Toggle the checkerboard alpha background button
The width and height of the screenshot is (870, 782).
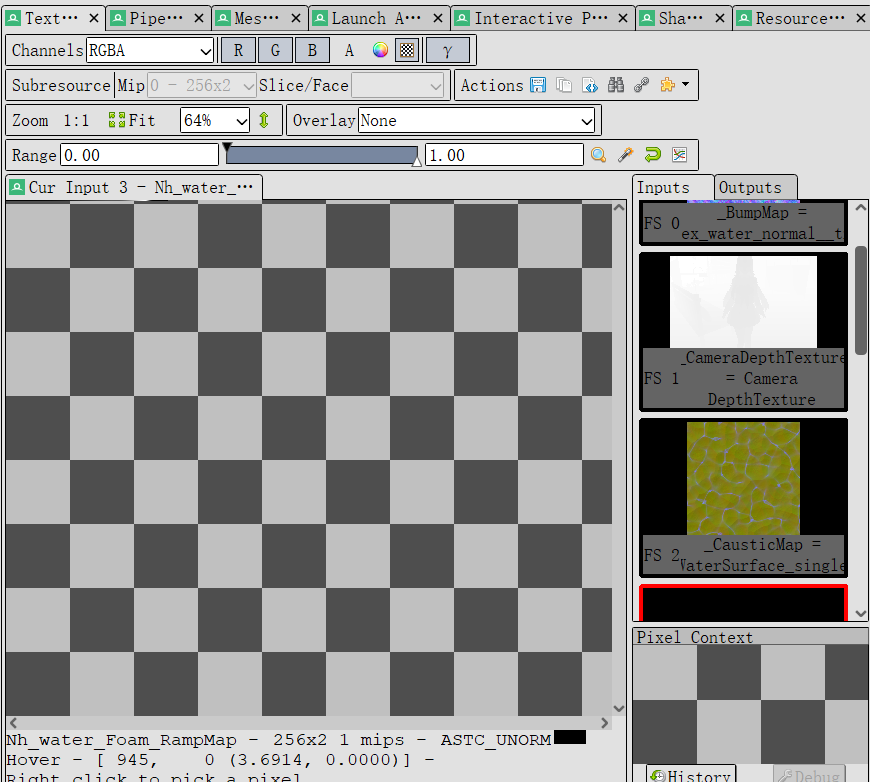[x=407, y=51]
